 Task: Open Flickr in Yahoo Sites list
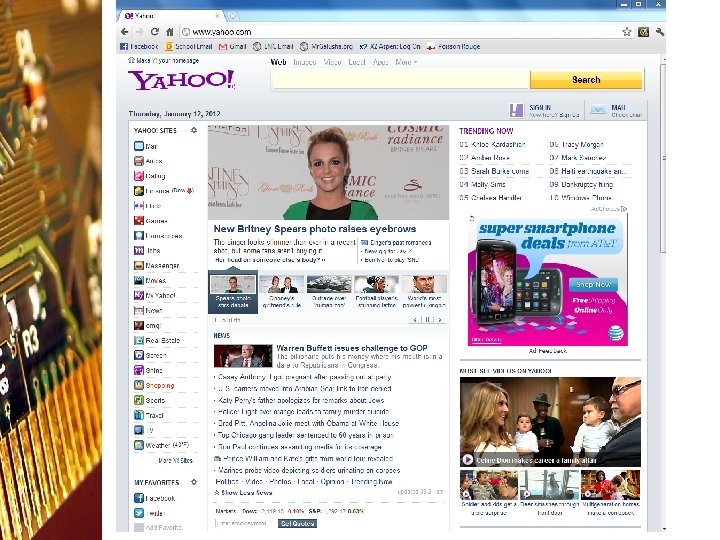click(x=148, y=206)
